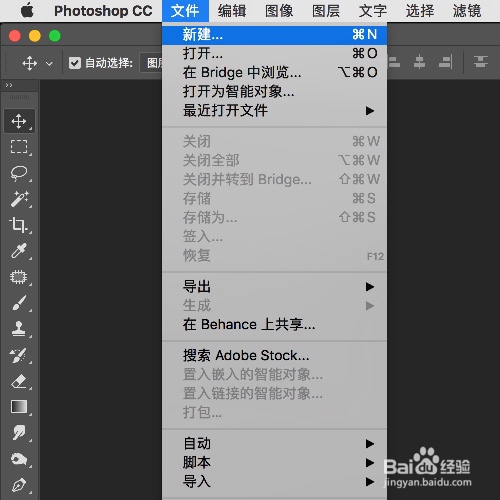Image resolution: width=500 pixels, height=500 pixels.
Task: Select the Brush tool
Action: 19,303
